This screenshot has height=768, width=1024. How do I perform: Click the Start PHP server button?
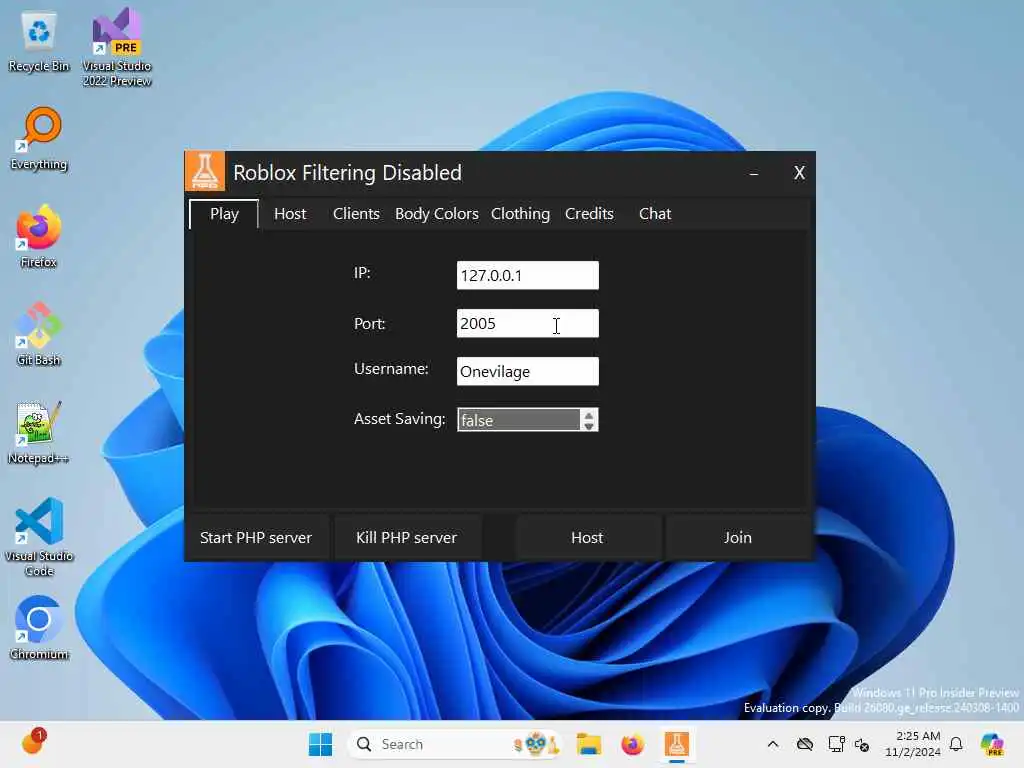coord(256,537)
